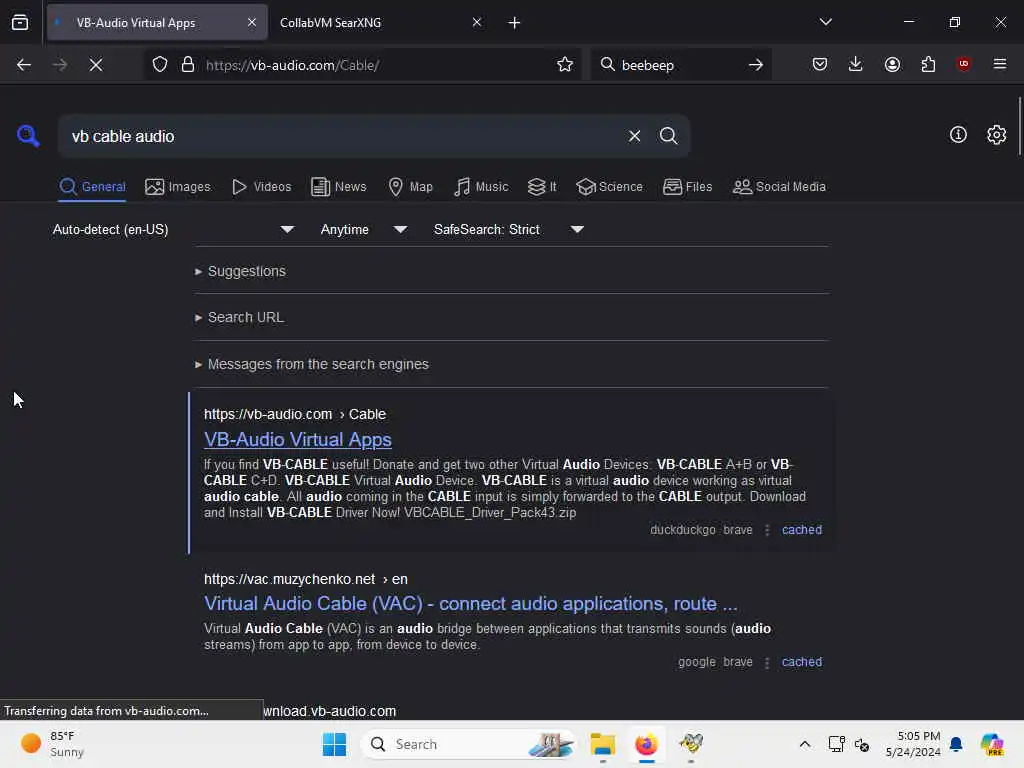Open Firefox account menu
Screen dimensions: 1024x768
click(892, 64)
